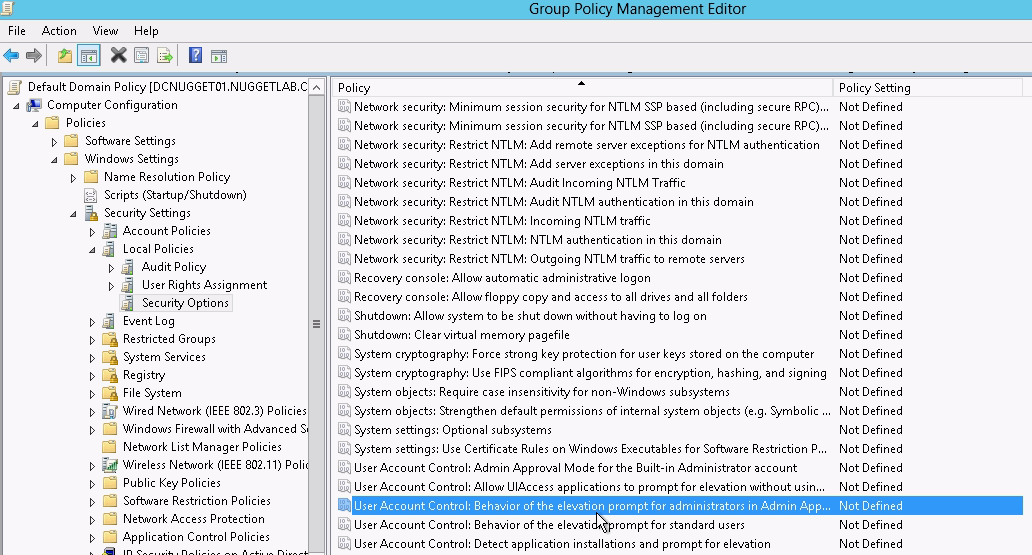Screen dimensions: 1032x555
Task: Select 'System cryptography: Use FIPS compliant algorithms' policy
Action: 590,373
